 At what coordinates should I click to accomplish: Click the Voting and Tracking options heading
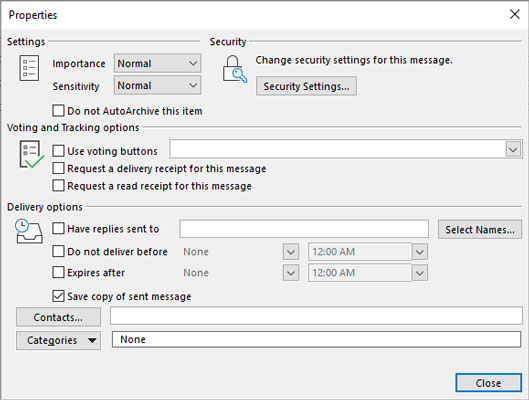(x=73, y=128)
